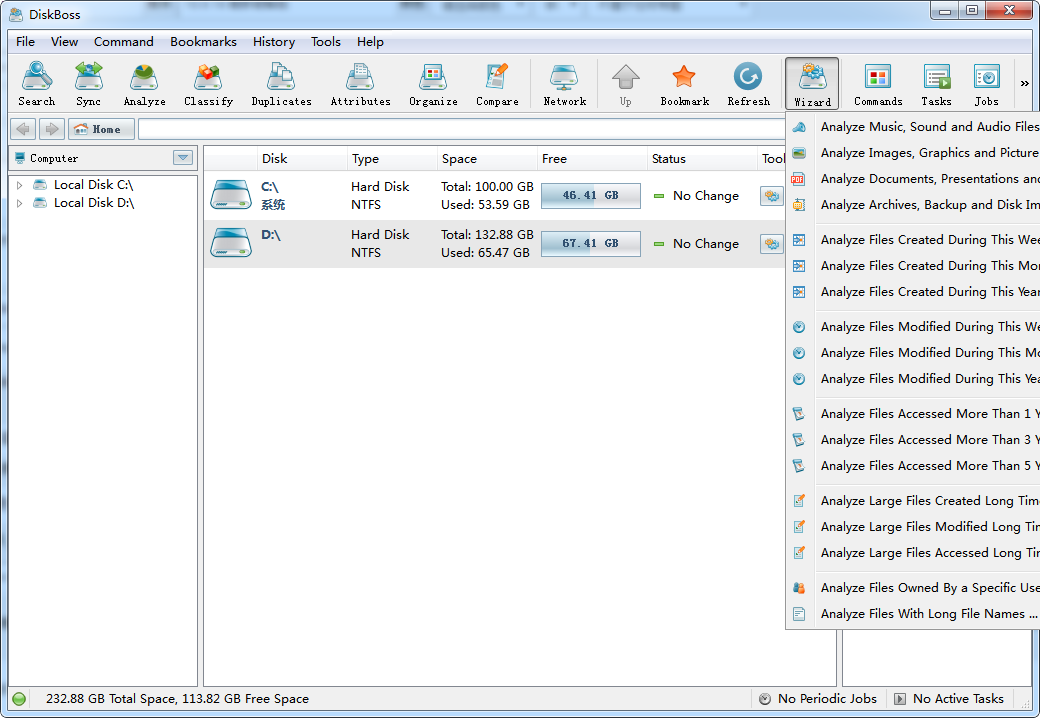
Task: Navigate forward with right arrow
Action: (51, 129)
